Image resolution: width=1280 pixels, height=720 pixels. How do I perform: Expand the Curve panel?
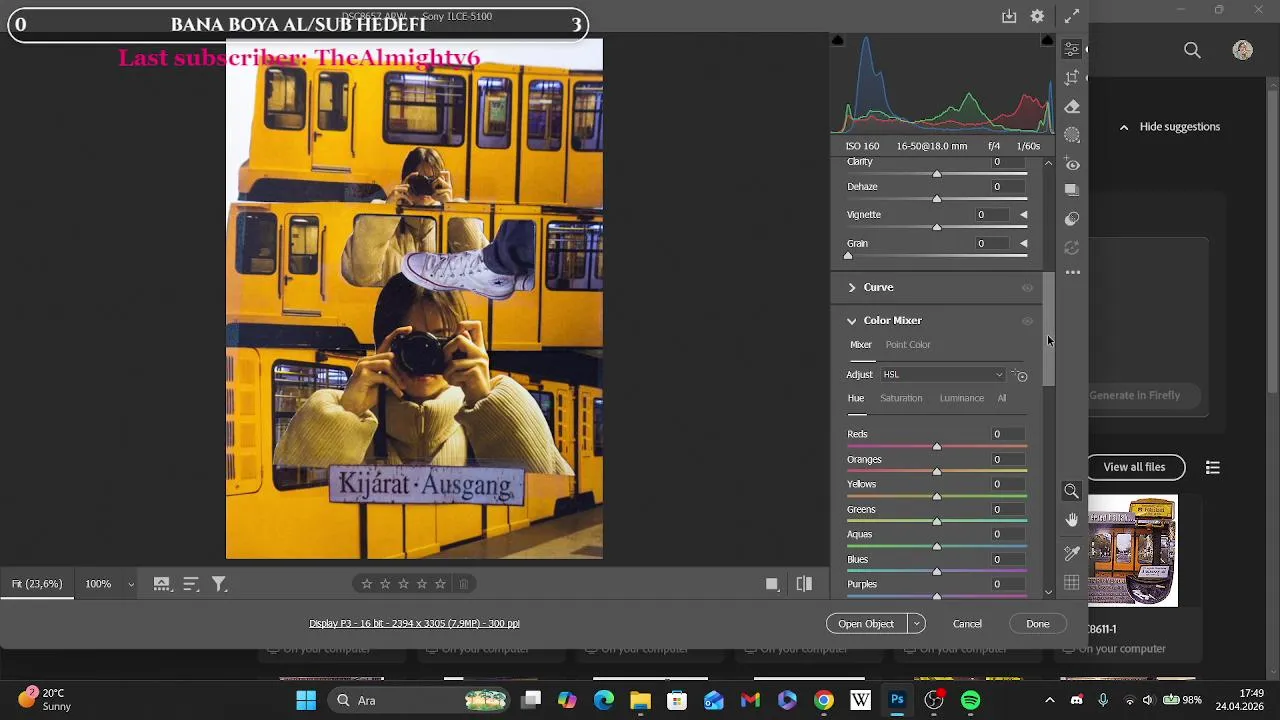coord(852,288)
